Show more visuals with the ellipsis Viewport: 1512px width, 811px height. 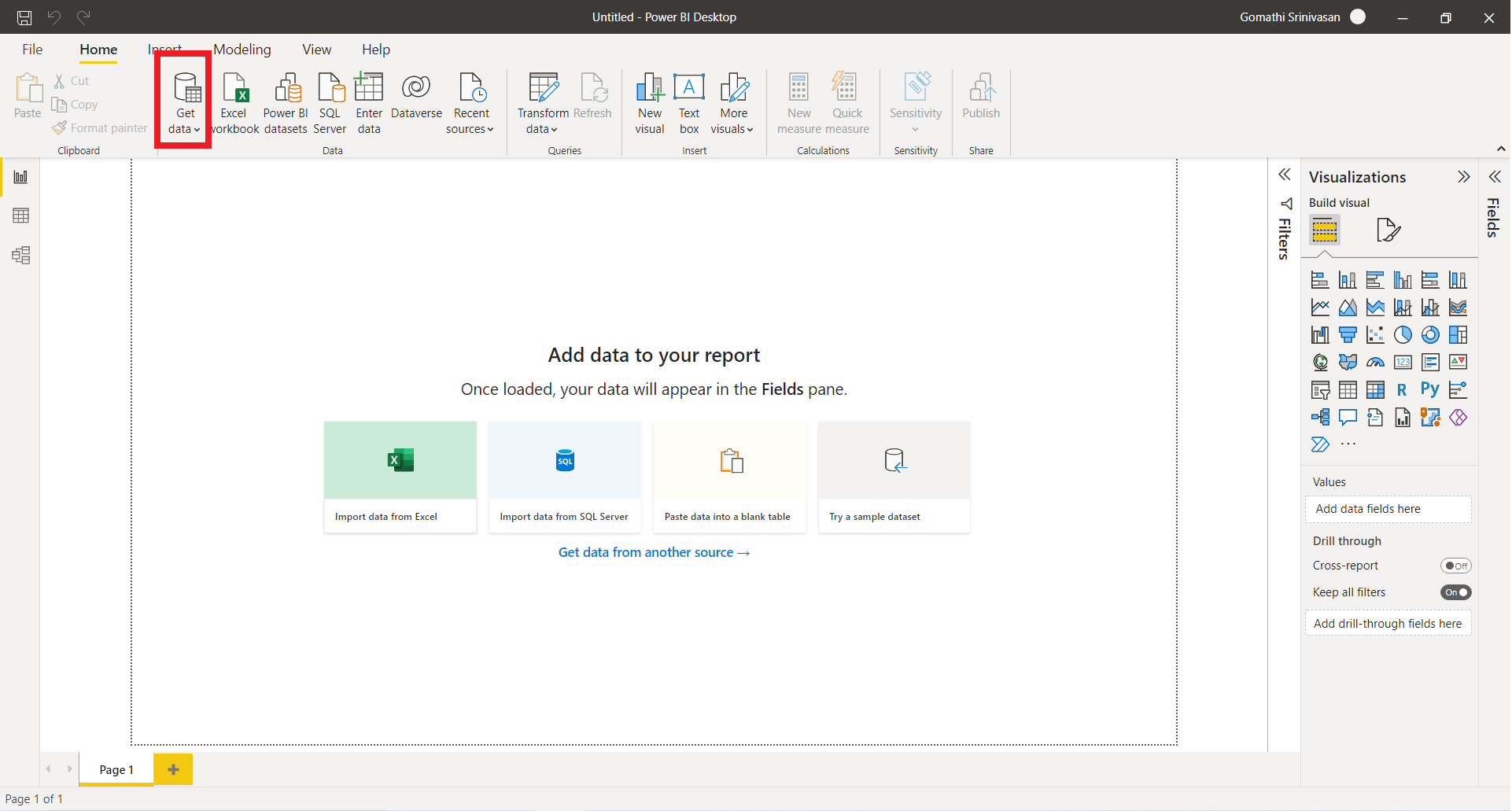coord(1348,444)
